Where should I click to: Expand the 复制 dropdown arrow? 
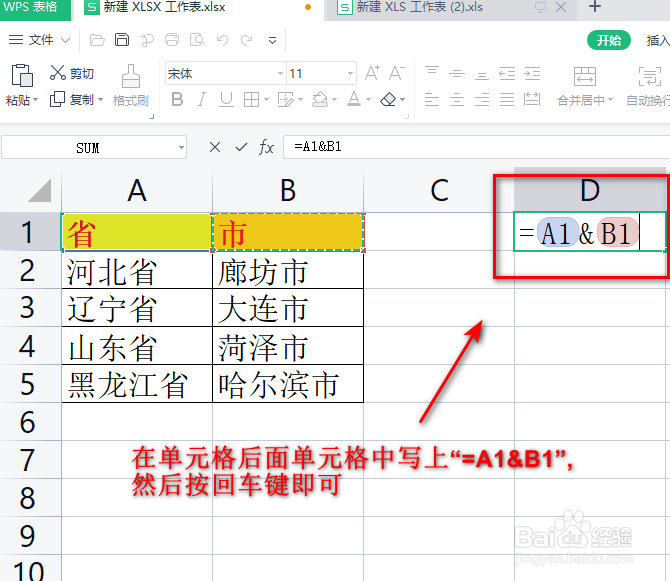(100, 100)
